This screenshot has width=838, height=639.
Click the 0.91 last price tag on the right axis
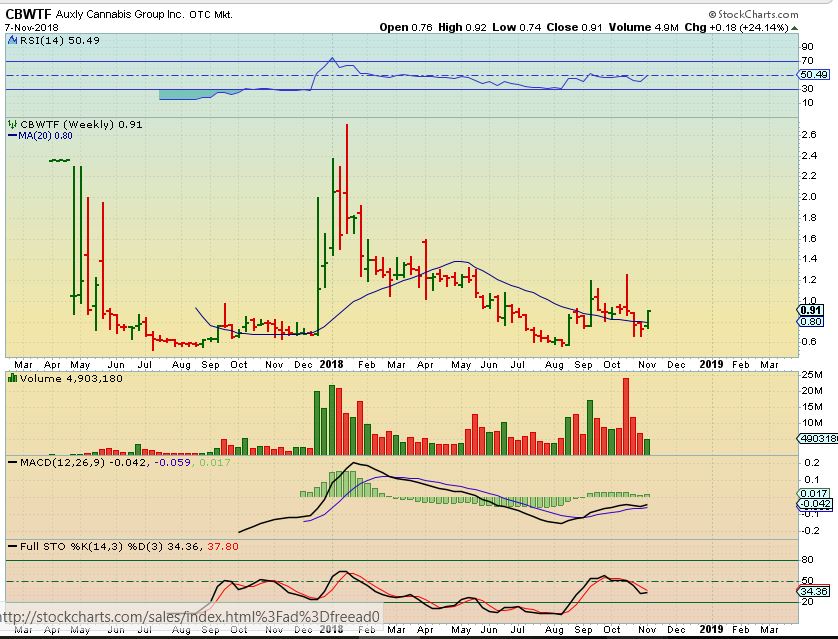pyautogui.click(x=811, y=310)
